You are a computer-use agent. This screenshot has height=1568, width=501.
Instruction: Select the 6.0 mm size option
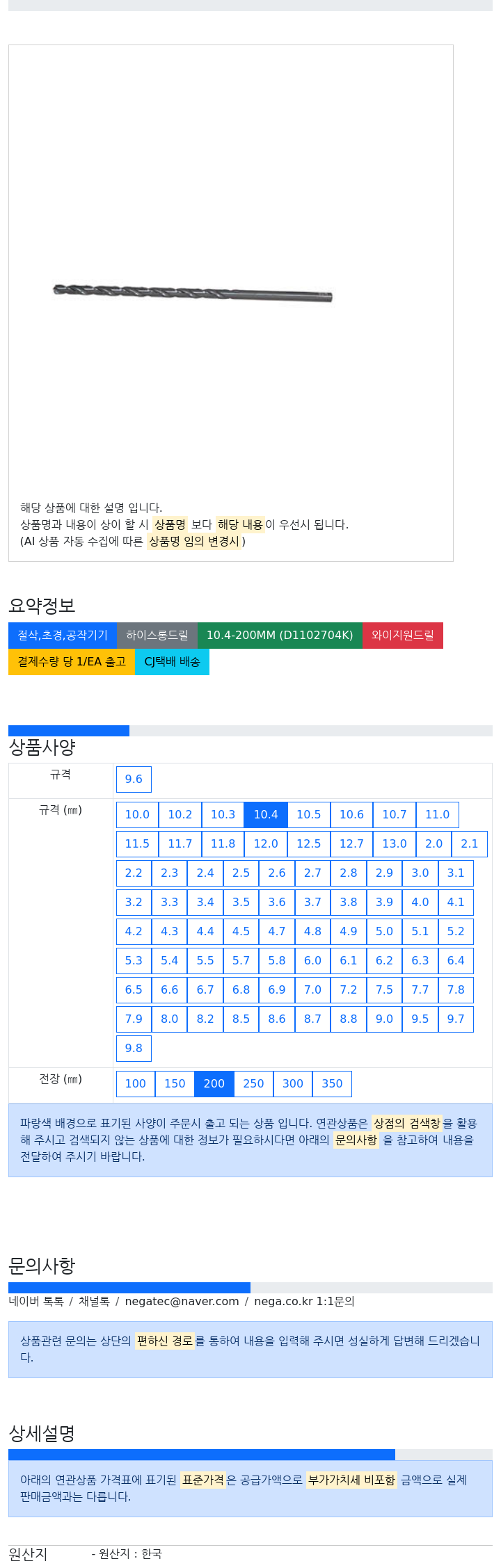pos(313,960)
